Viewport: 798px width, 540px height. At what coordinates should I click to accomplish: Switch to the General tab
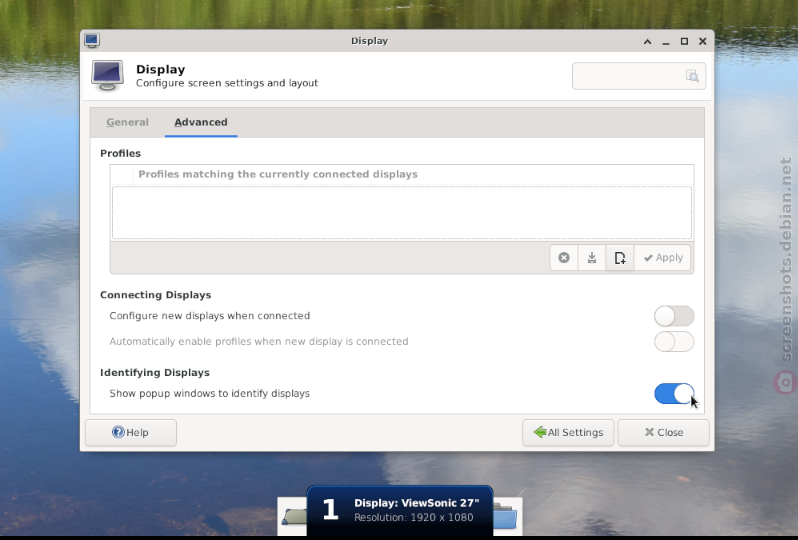[x=127, y=122]
